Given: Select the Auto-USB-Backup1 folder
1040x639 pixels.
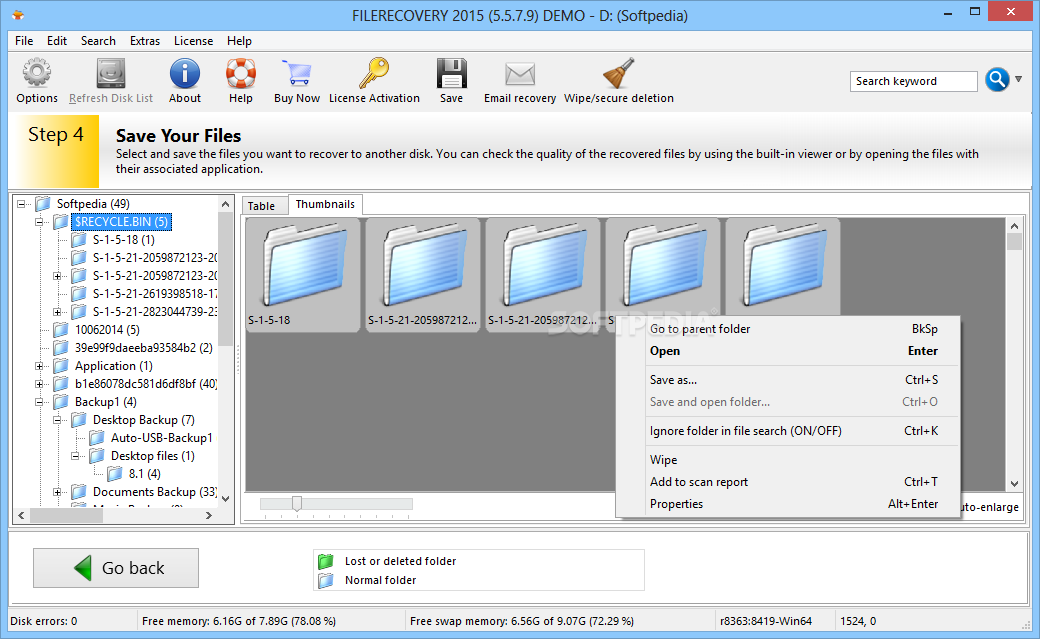Looking at the screenshot, I should click(161, 438).
